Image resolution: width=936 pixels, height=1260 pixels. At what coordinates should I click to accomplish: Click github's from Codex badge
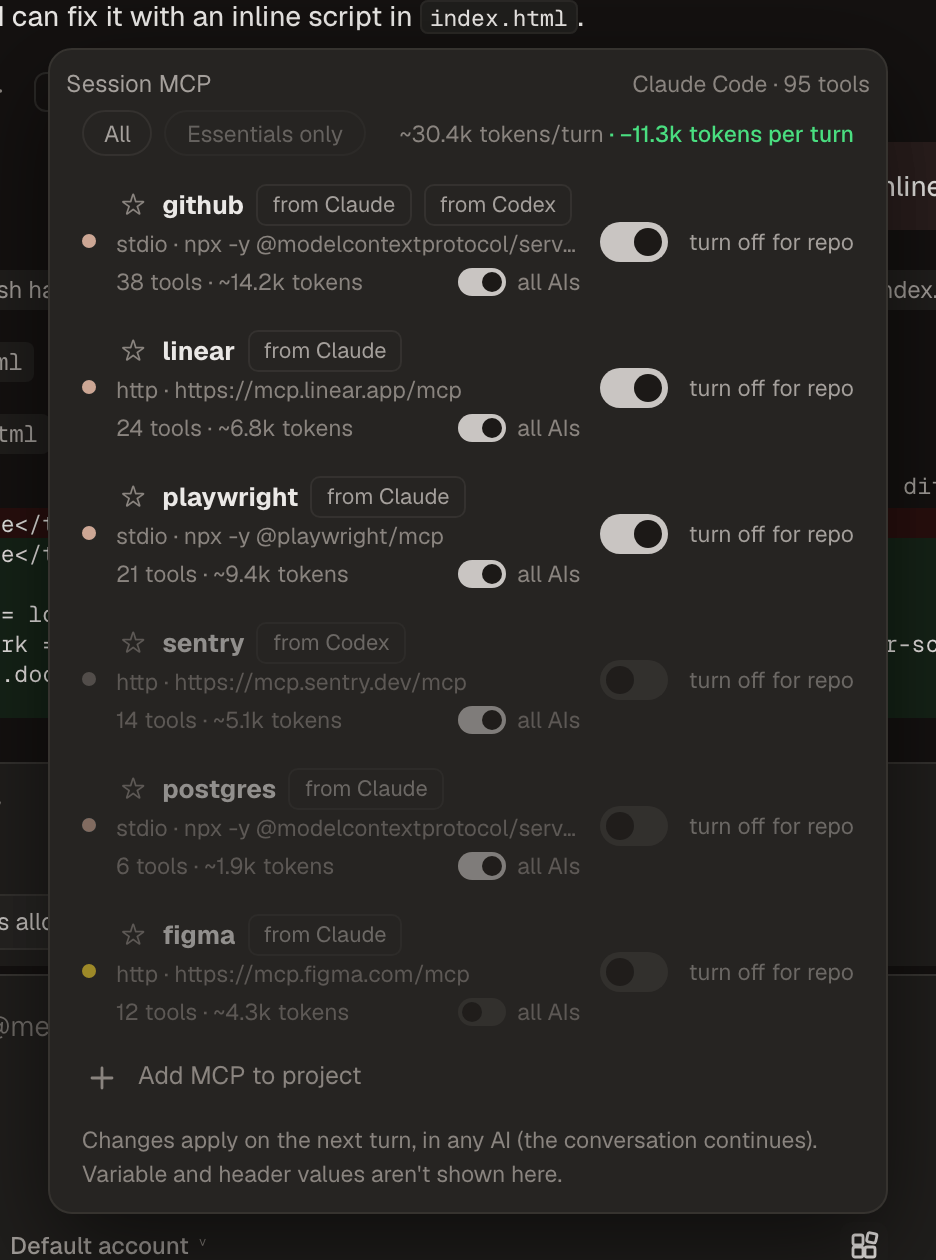498,205
